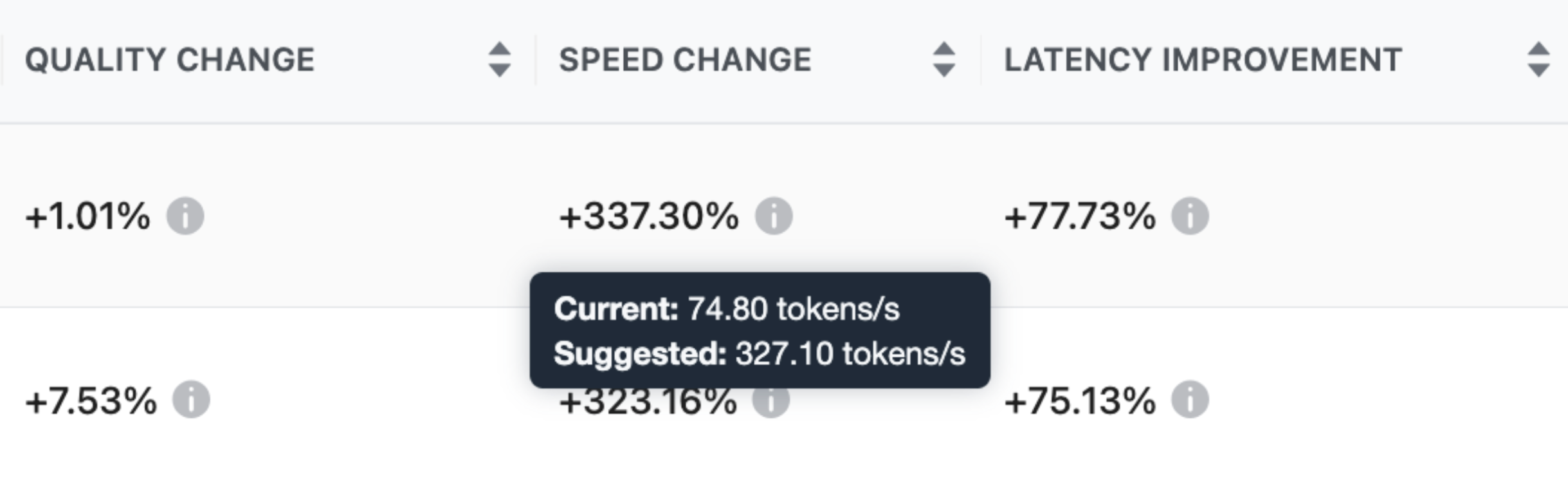Select the +75.13% latency value
This screenshot has height=488, width=1568.
tap(1080, 400)
